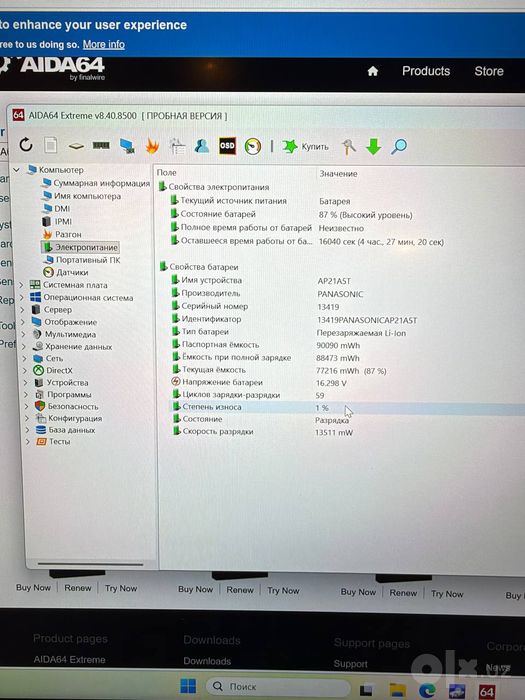Open More info link in cookie banner
The image size is (525, 700).
click(104, 45)
